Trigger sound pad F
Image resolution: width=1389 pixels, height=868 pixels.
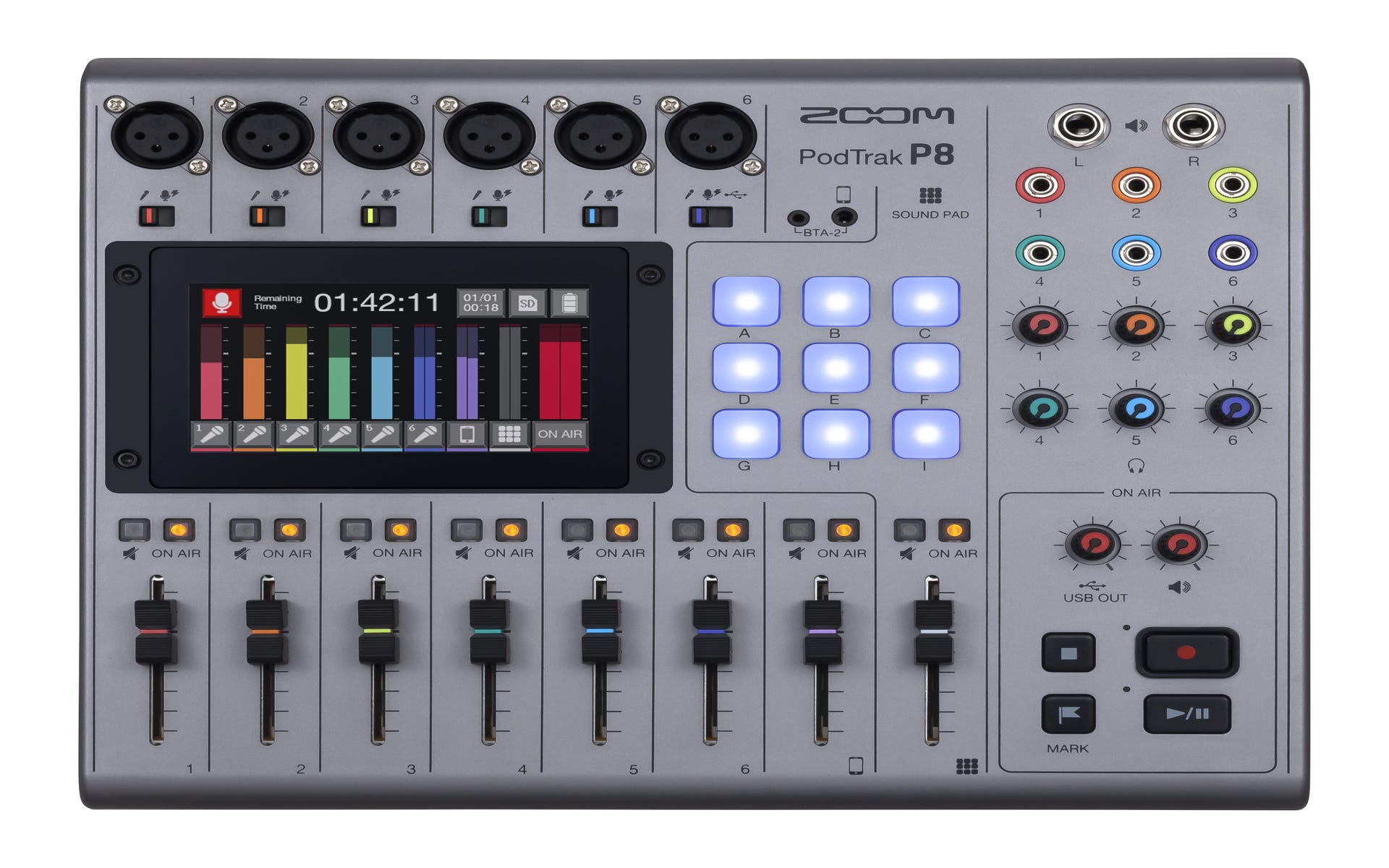click(925, 367)
